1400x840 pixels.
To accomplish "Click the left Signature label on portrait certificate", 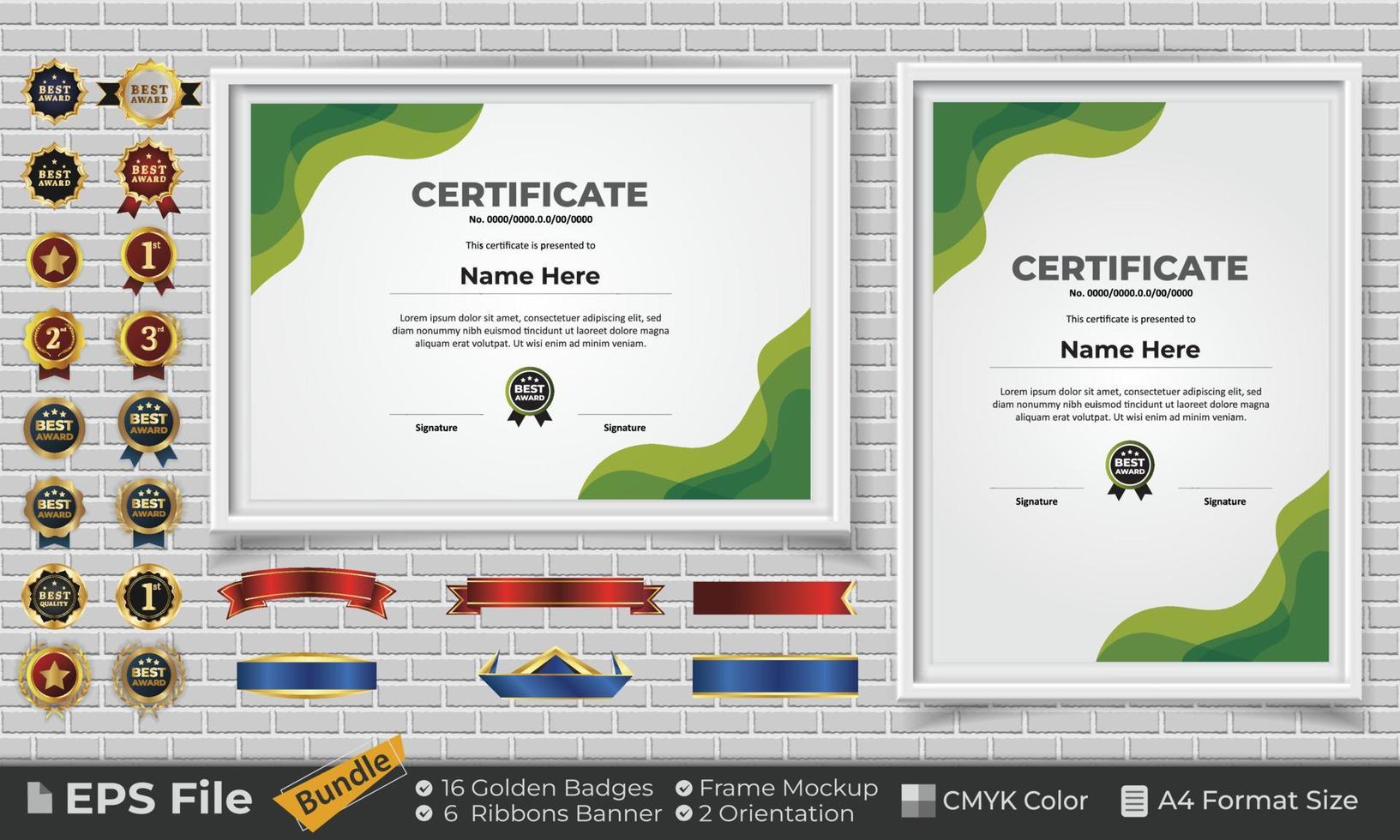I will [x=1036, y=501].
